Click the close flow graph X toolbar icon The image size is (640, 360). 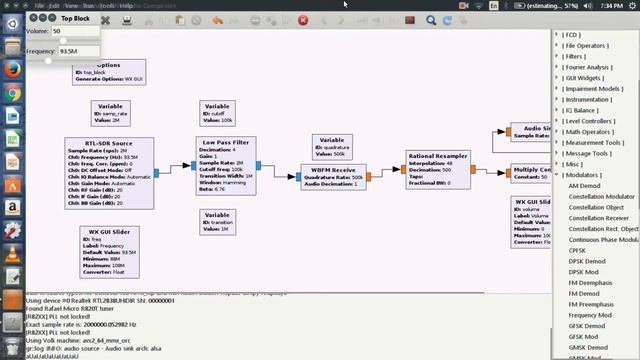click(x=105, y=20)
